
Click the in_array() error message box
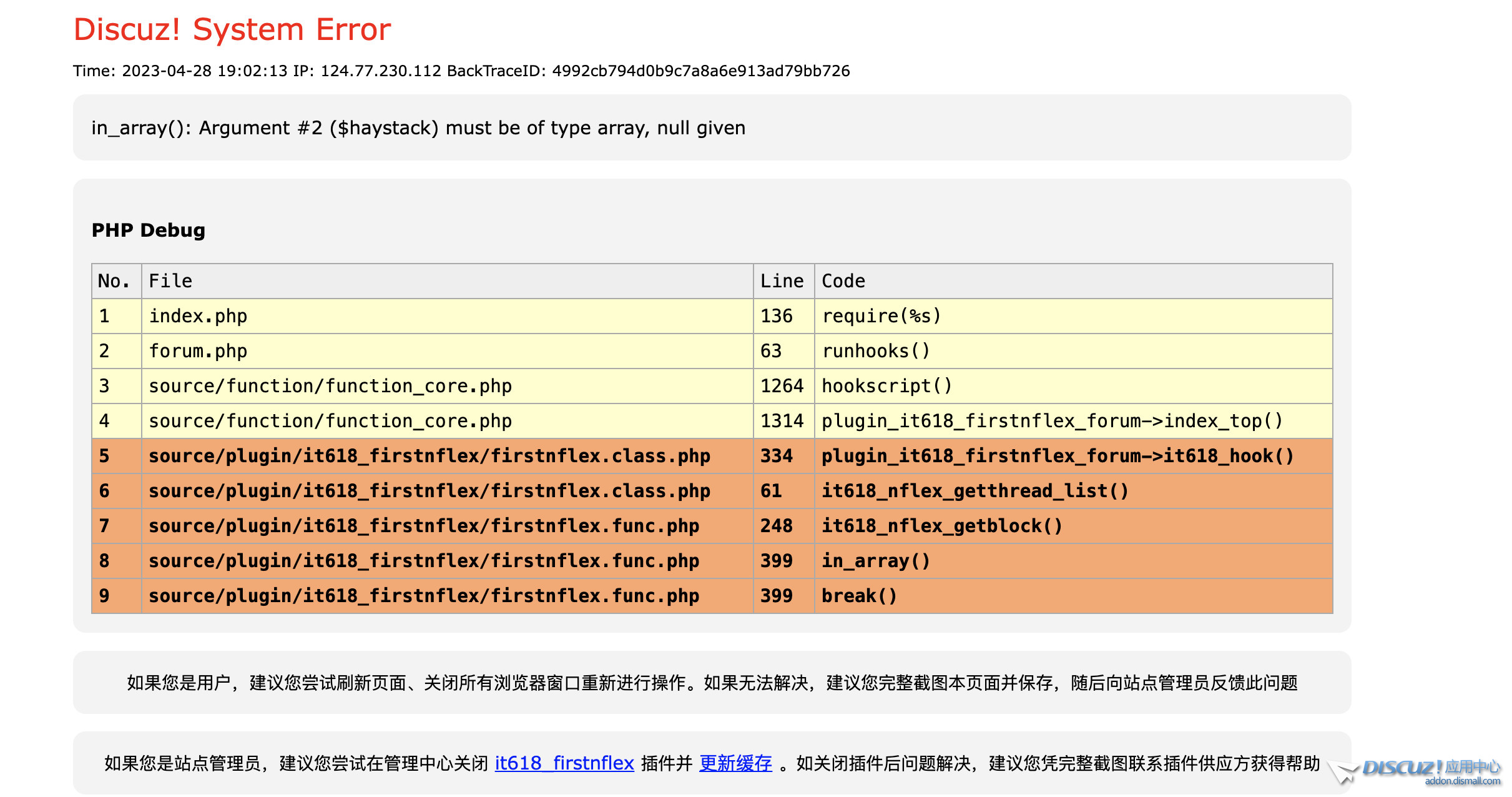(x=418, y=128)
